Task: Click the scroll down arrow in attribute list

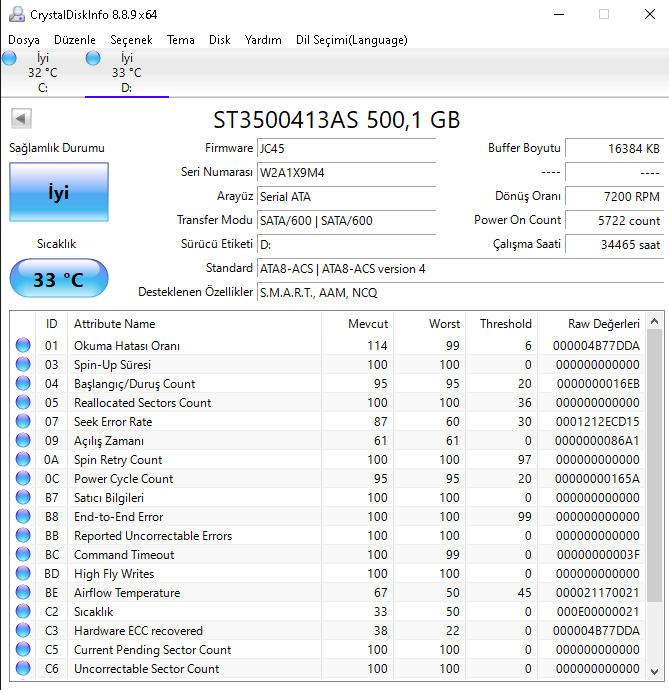Action: [x=654, y=671]
